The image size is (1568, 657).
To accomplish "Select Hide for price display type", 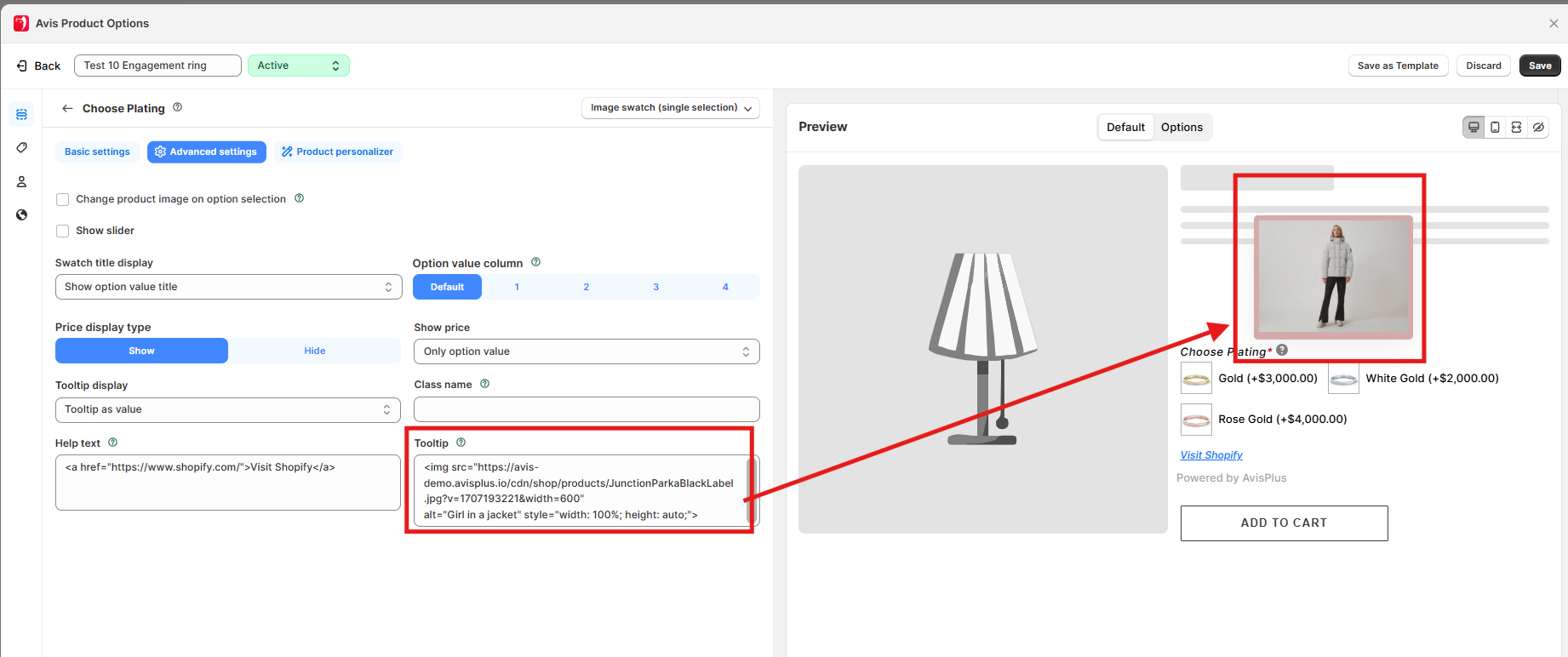I will 314,351.
